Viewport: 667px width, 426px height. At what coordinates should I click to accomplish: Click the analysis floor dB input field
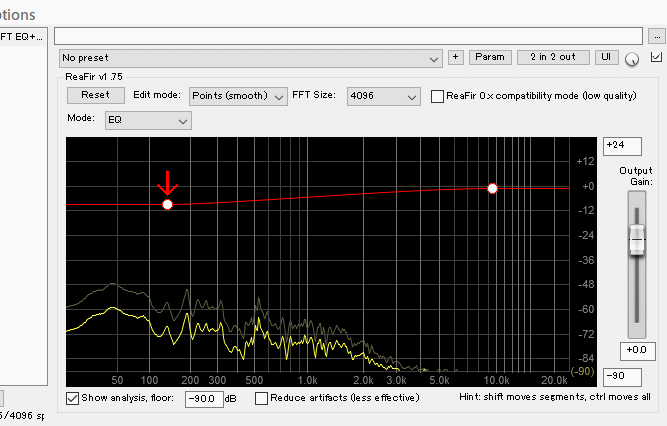click(x=204, y=399)
